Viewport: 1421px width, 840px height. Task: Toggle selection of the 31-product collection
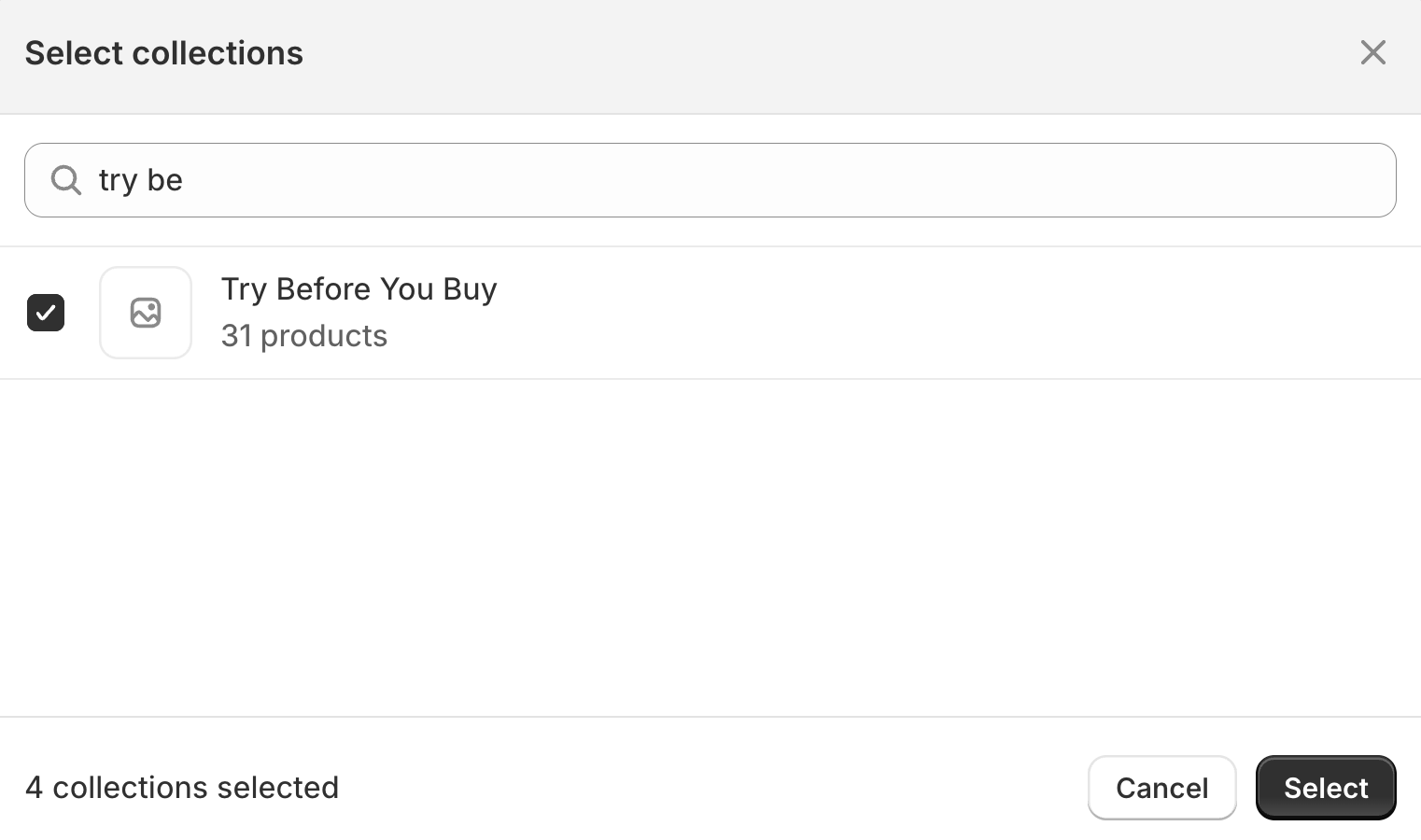coord(46,313)
